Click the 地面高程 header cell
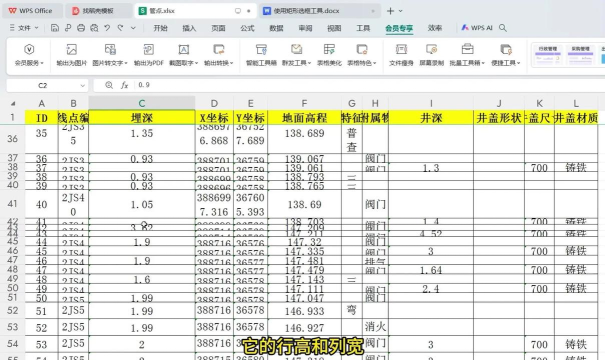The width and height of the screenshot is (605, 360). [304, 117]
